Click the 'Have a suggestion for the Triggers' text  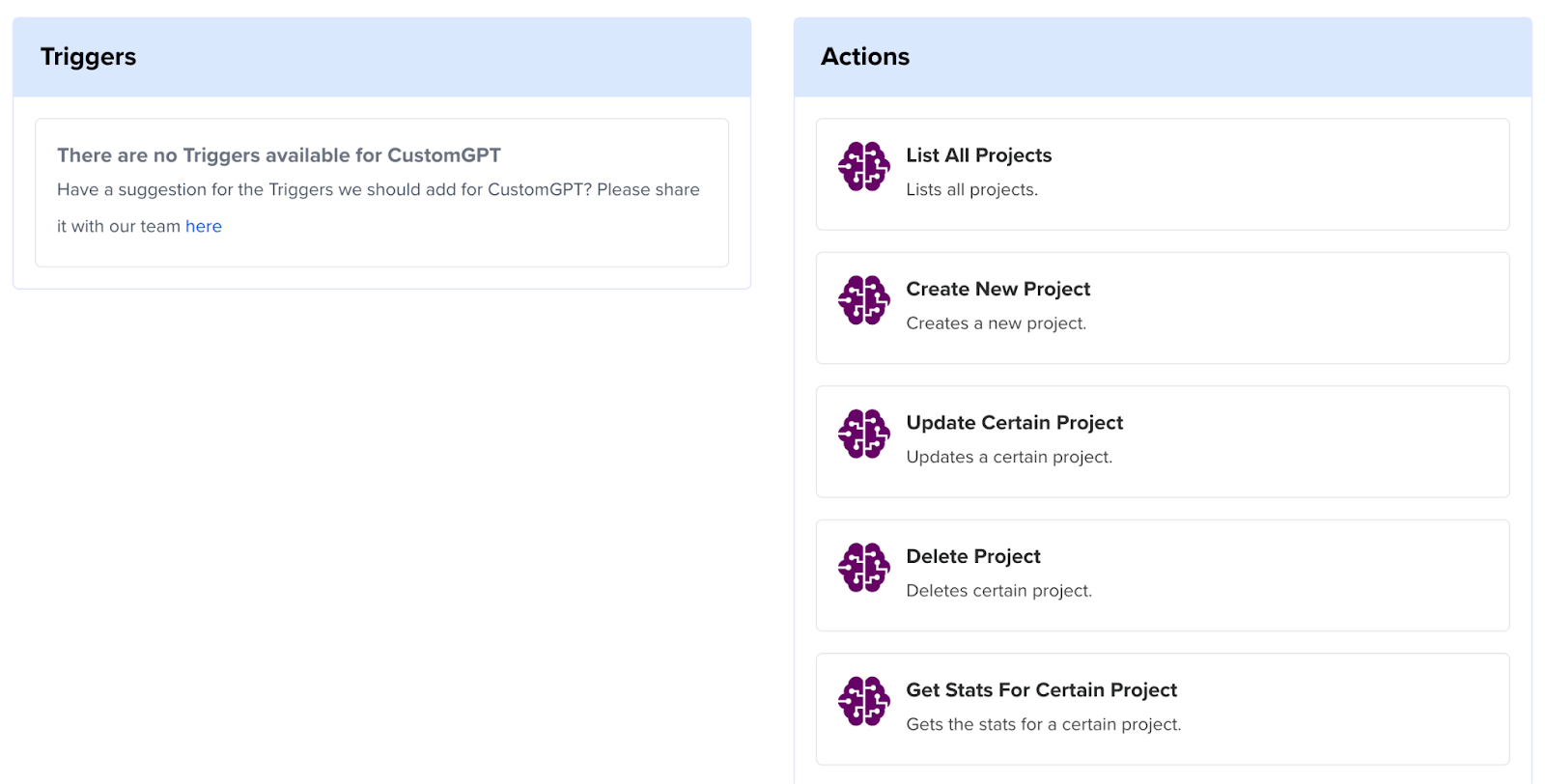pos(379,208)
